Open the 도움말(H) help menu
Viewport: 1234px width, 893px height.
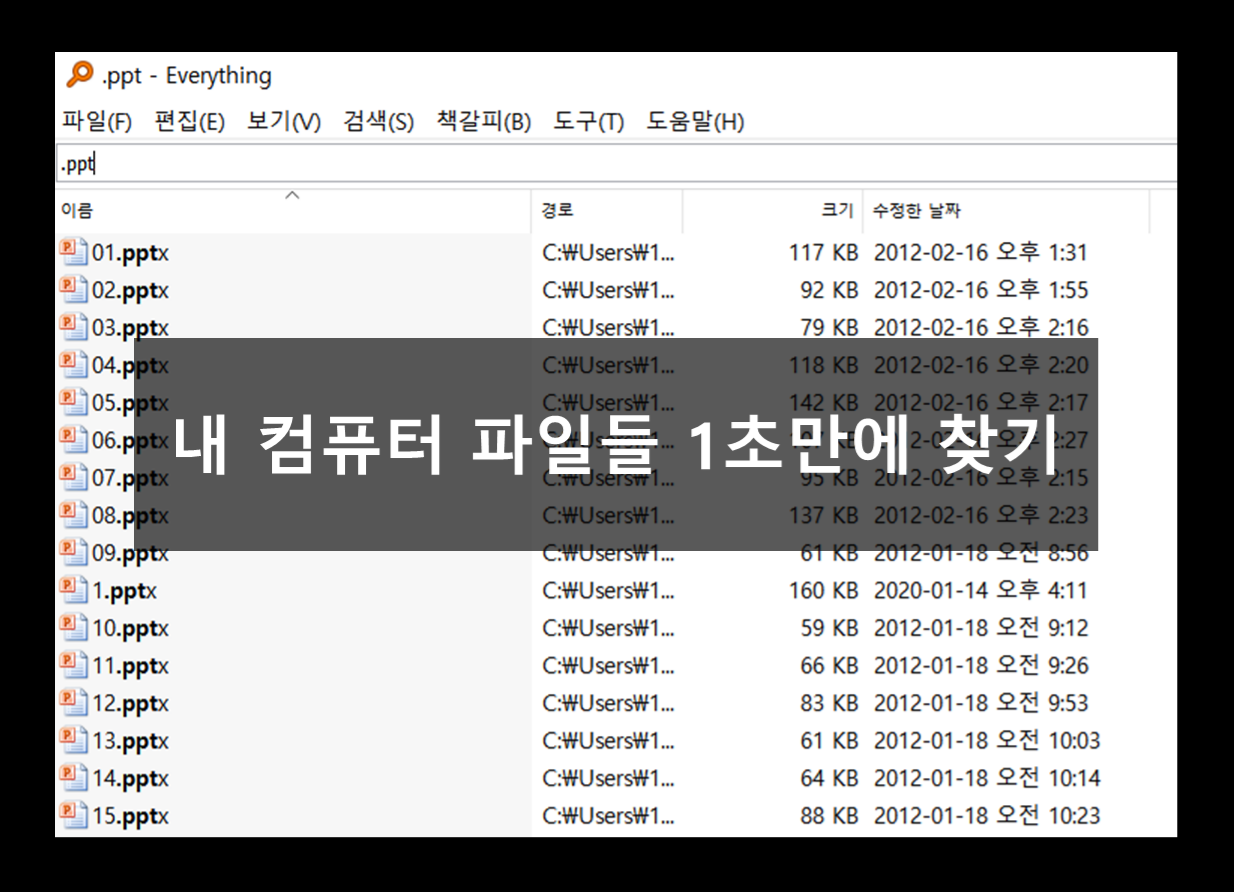(x=696, y=122)
